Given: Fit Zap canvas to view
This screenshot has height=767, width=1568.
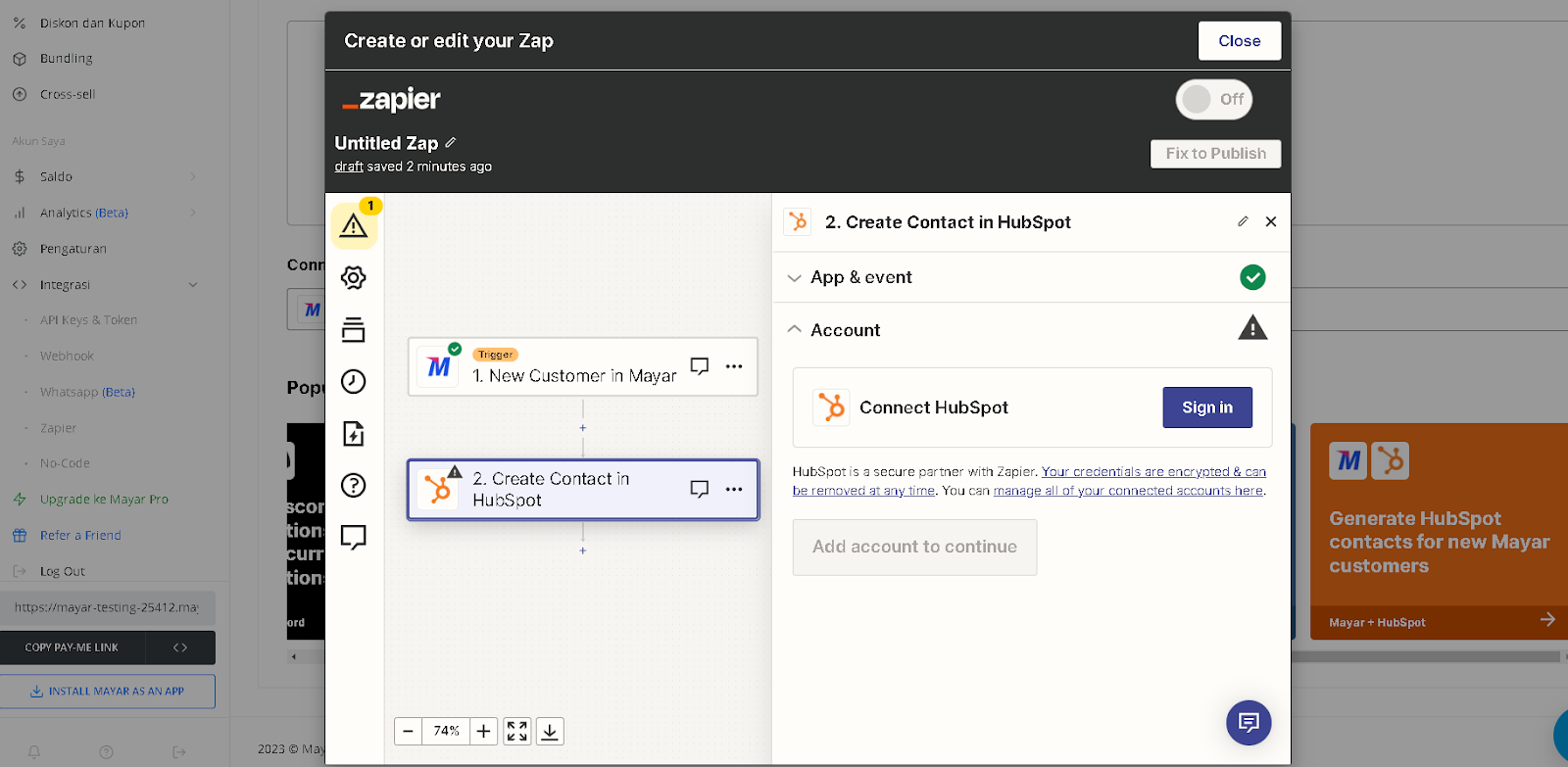Looking at the screenshot, I should tap(517, 732).
